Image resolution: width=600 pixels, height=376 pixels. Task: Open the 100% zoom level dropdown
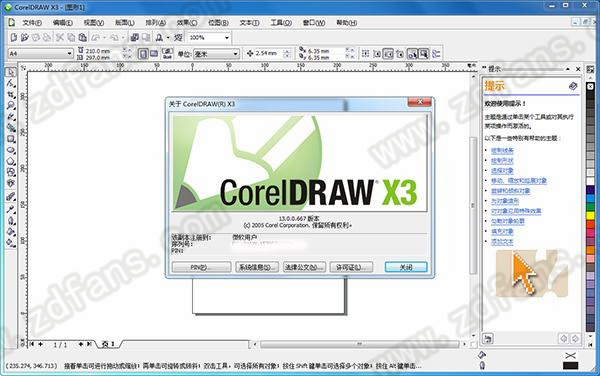(227, 37)
